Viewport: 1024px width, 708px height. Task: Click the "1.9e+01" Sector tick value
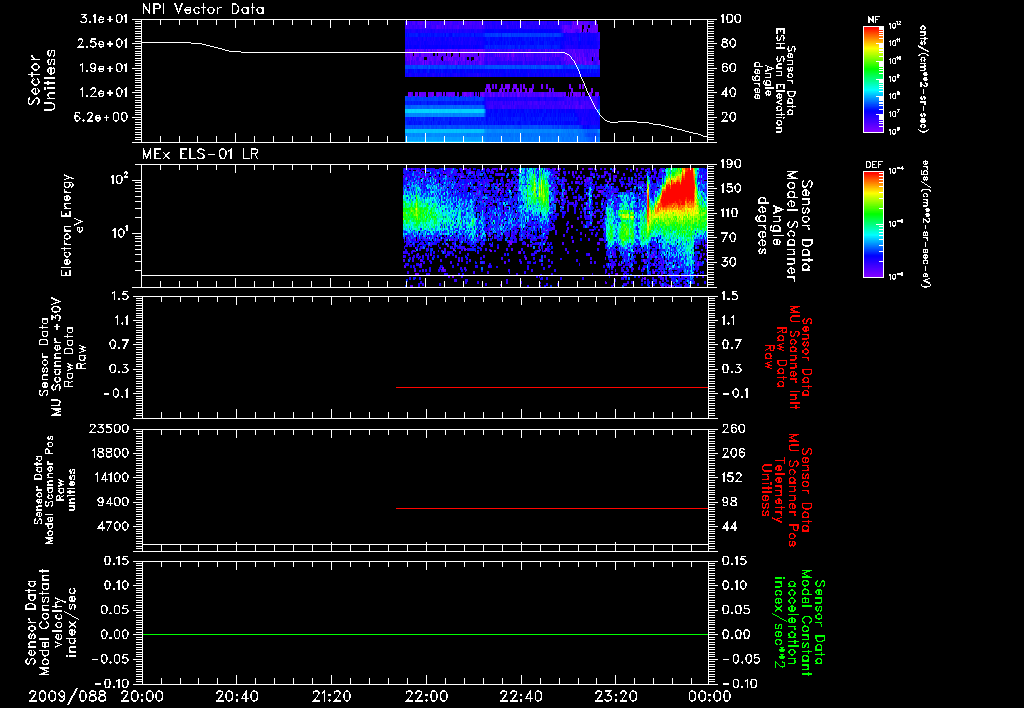[x=104, y=68]
